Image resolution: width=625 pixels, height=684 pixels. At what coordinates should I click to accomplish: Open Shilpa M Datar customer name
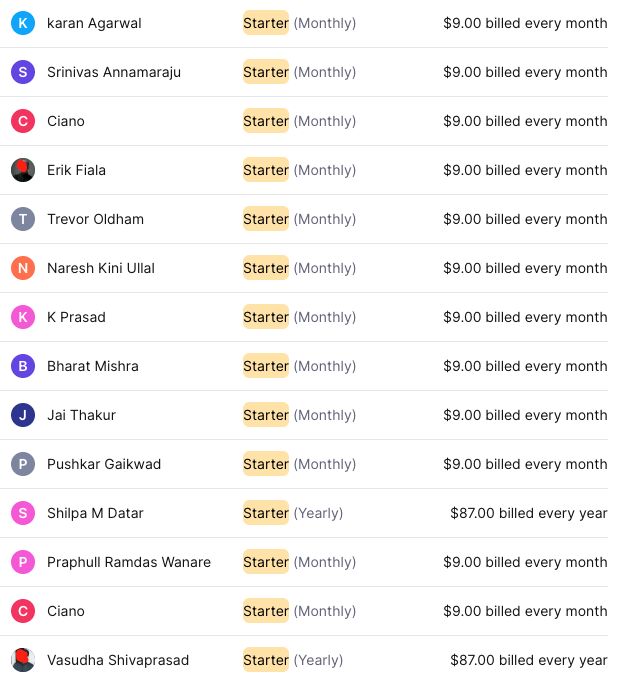tap(95, 513)
